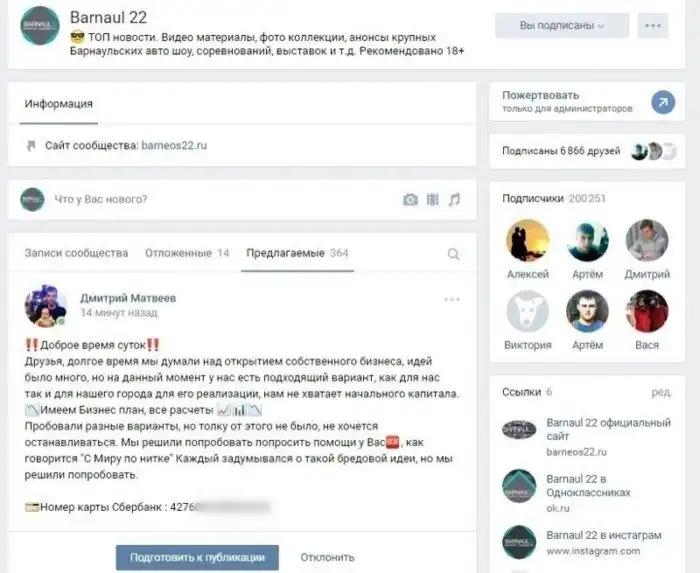Open the donate arrow button

[x=663, y=102]
